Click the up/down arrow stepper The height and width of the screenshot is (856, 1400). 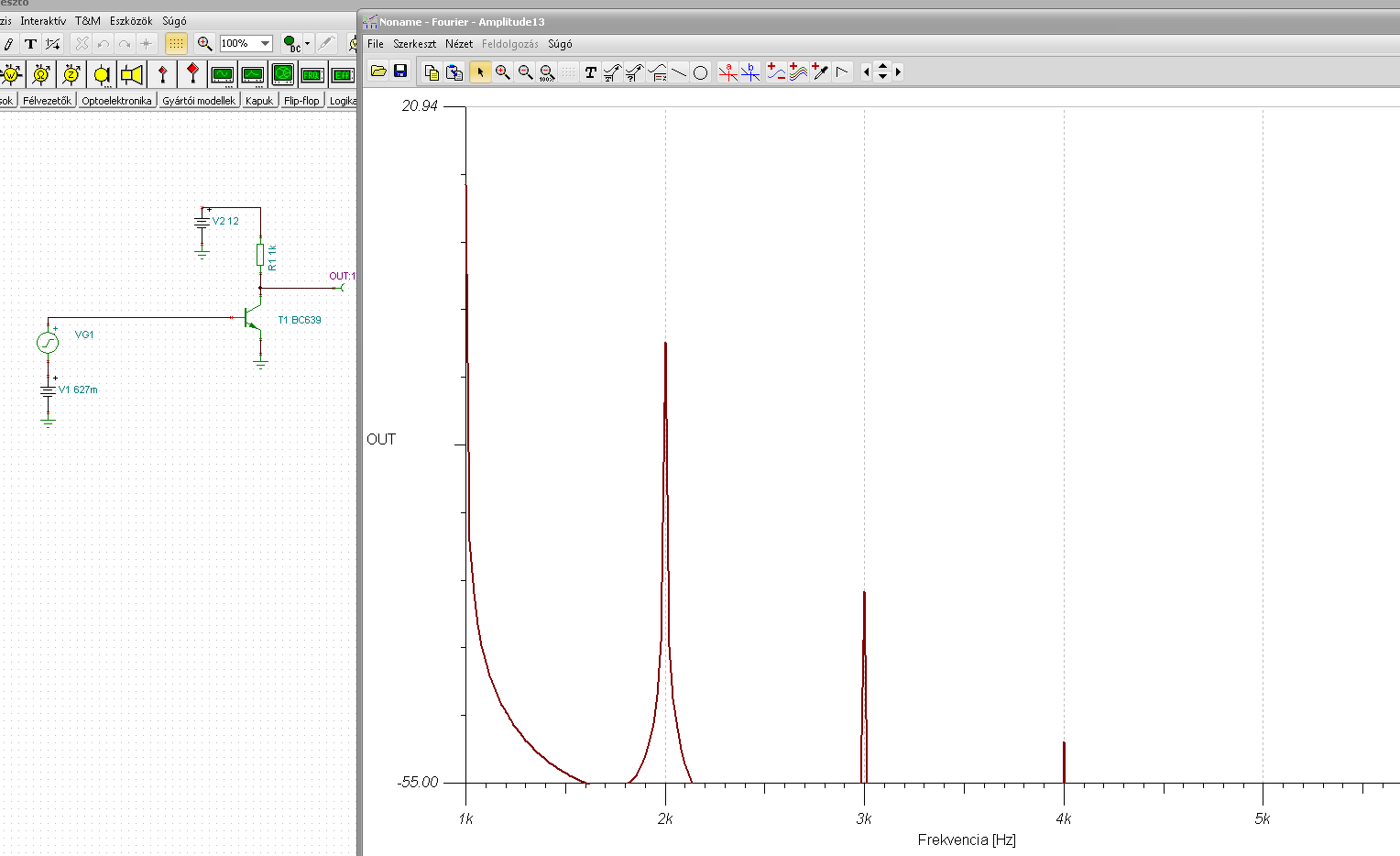pyautogui.click(x=882, y=71)
